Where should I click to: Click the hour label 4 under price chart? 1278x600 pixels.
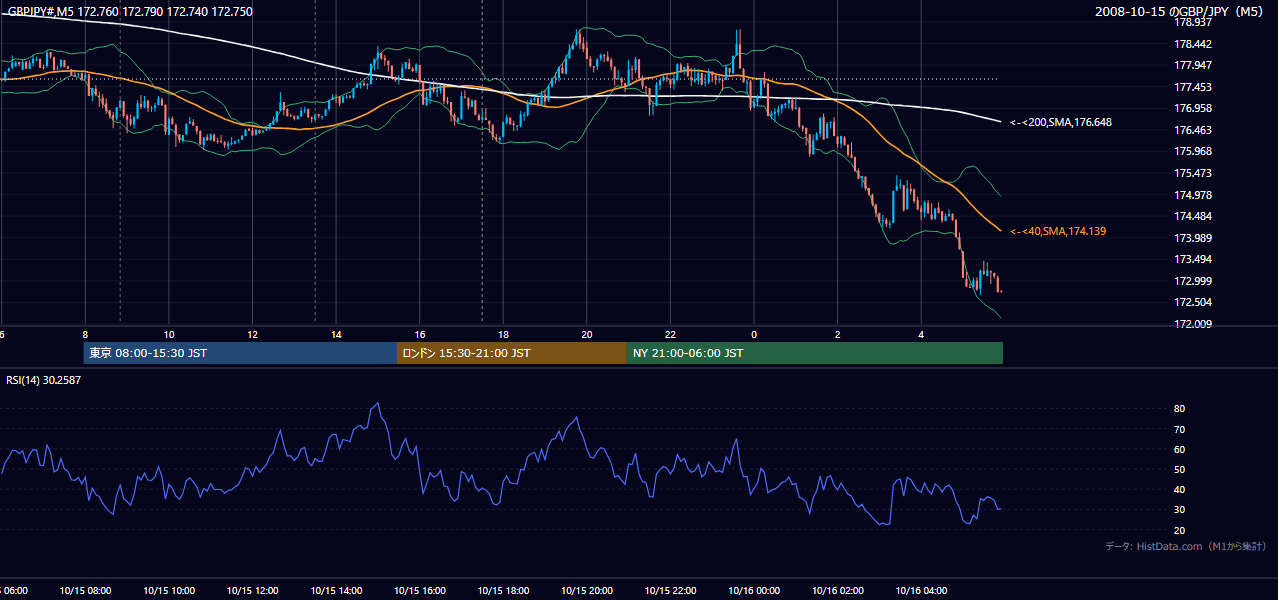(x=921, y=335)
